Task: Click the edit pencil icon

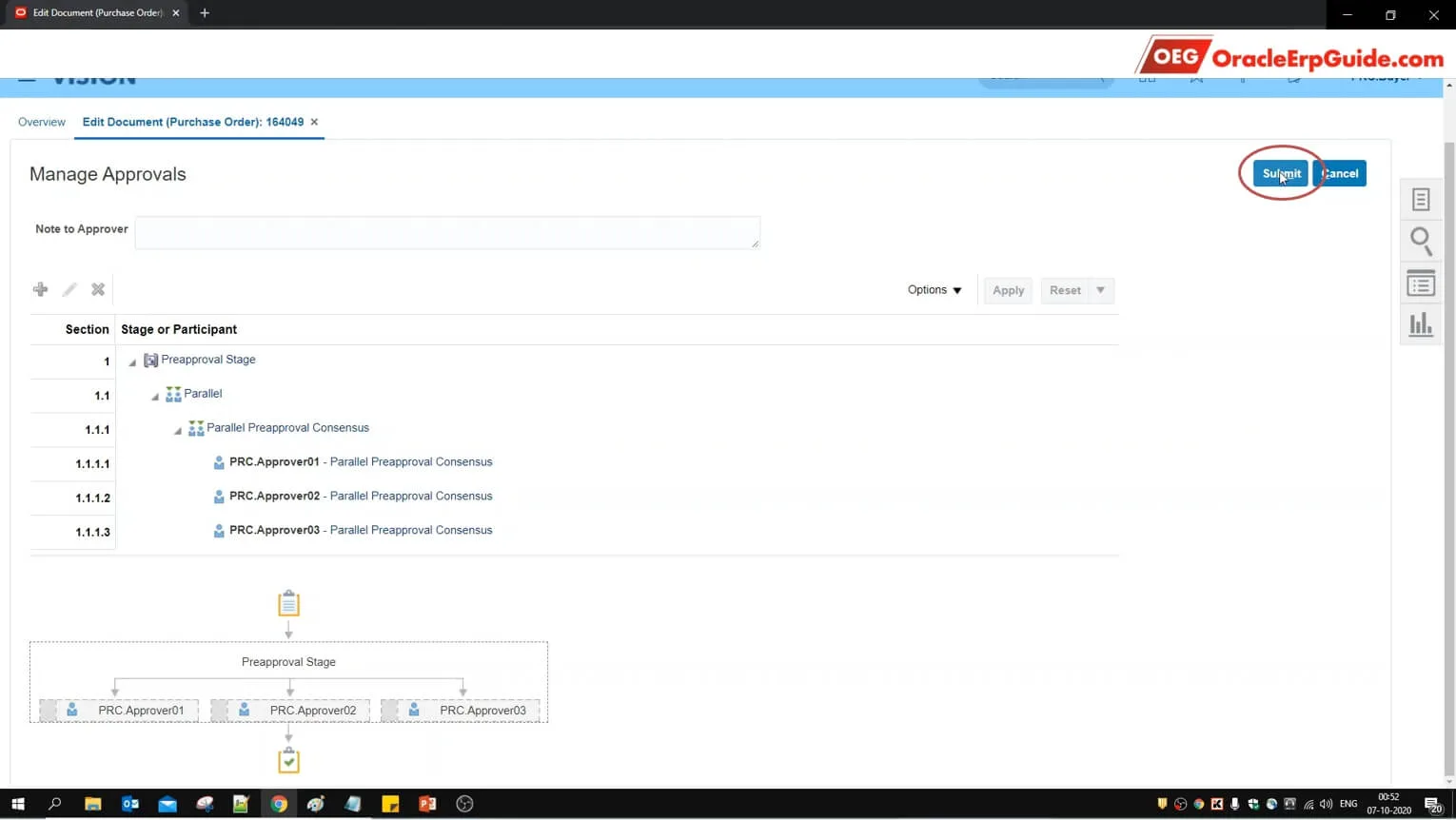Action: 69,289
